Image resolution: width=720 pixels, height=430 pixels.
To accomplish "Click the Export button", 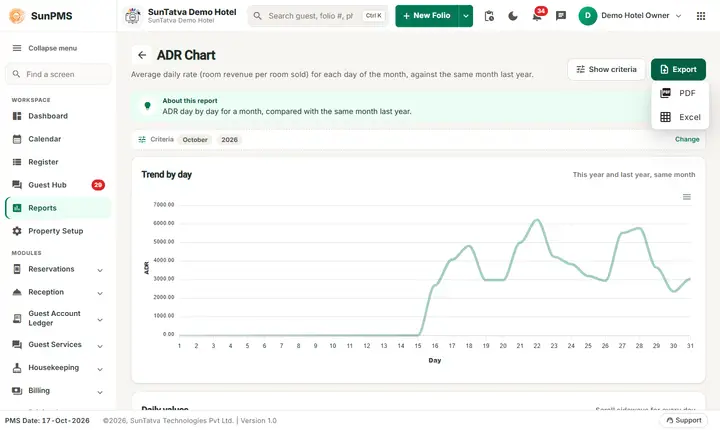I will (678, 69).
